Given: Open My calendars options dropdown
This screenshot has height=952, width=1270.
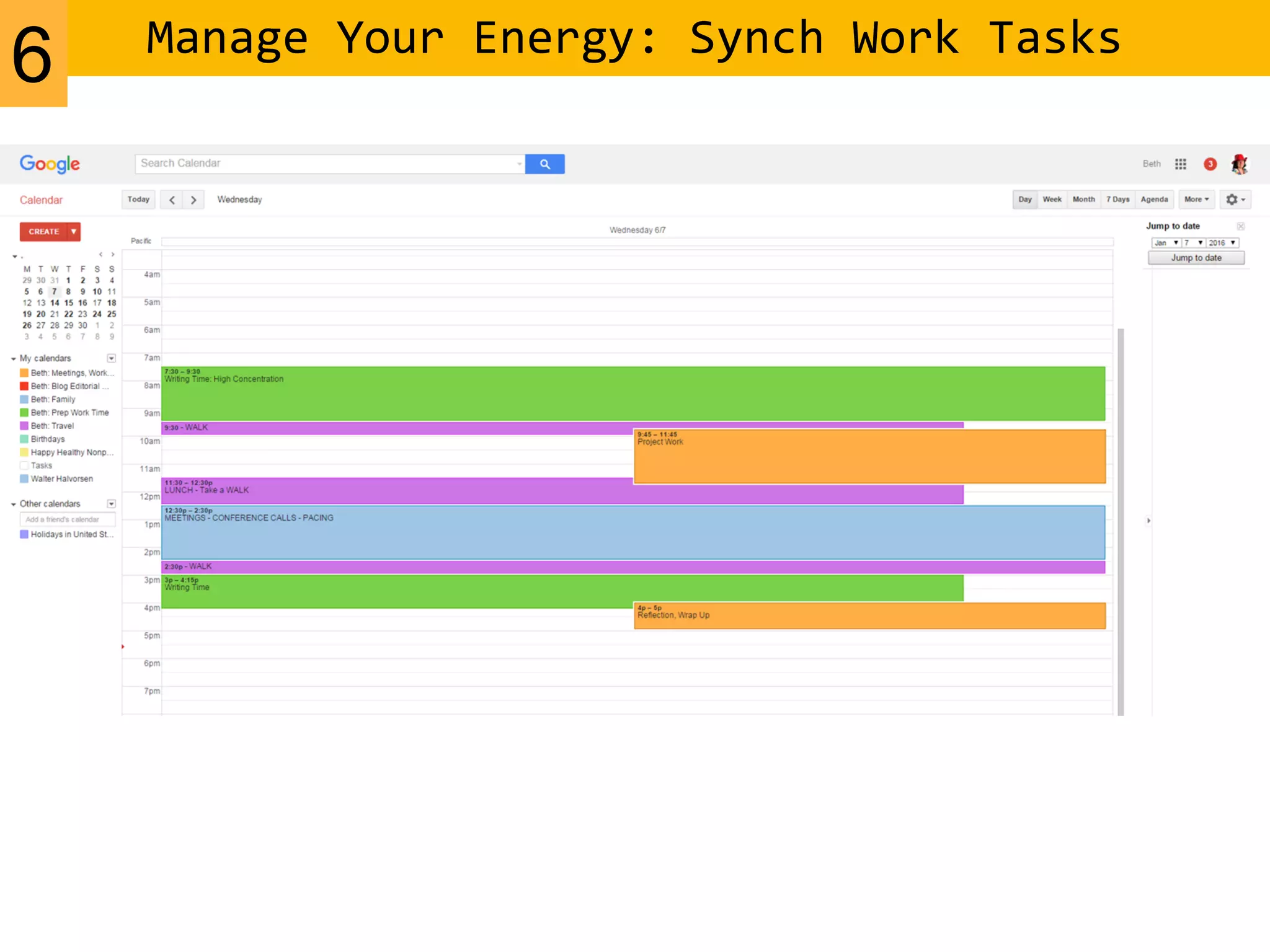Looking at the screenshot, I should point(112,358).
